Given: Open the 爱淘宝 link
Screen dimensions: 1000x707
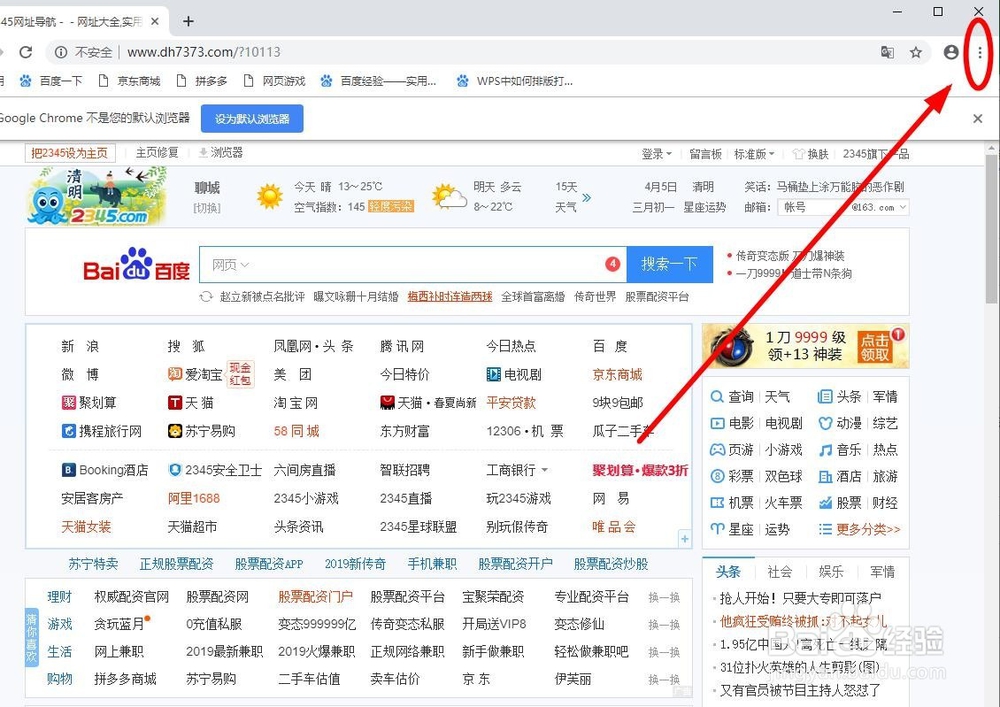Looking at the screenshot, I should (x=195, y=374).
